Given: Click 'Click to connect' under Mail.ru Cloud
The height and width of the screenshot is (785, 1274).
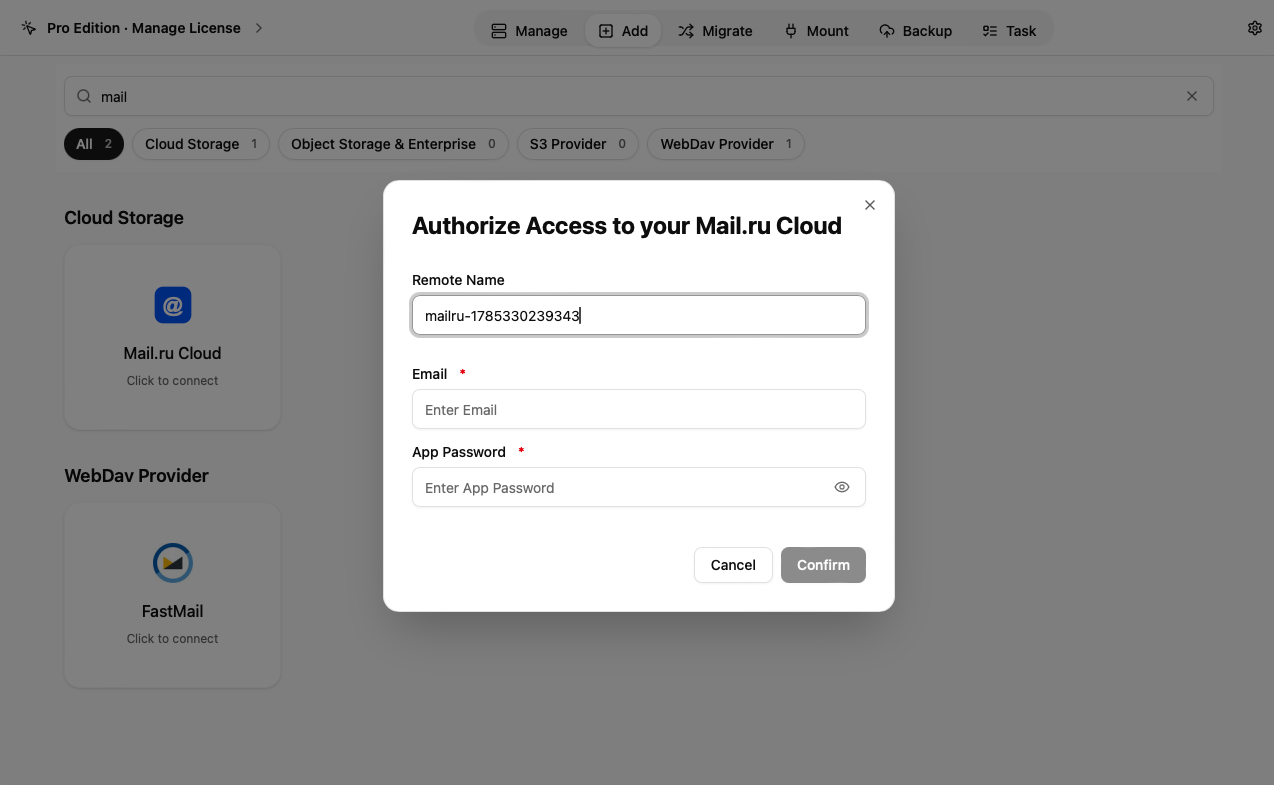Looking at the screenshot, I should (172, 381).
